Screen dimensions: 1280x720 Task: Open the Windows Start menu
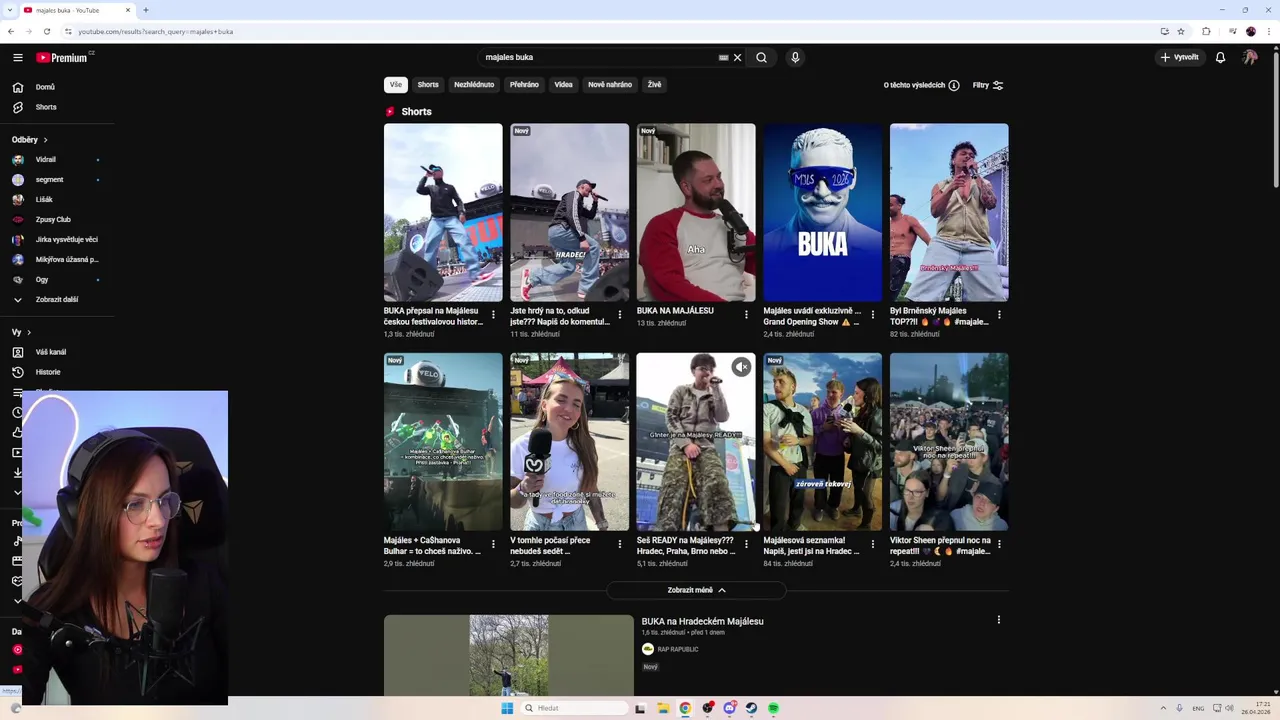[507, 708]
